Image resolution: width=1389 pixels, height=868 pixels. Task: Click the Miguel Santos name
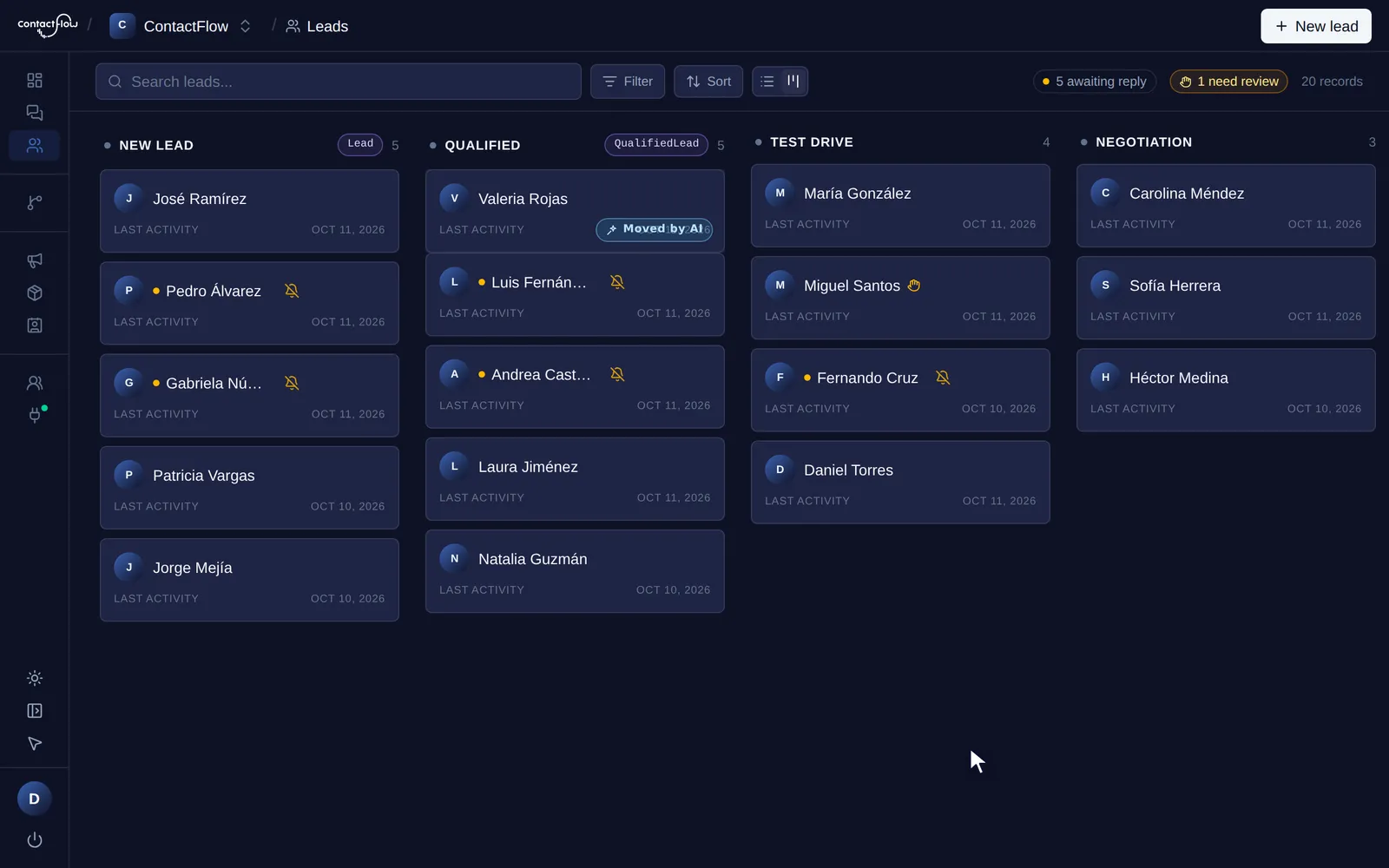(x=852, y=286)
